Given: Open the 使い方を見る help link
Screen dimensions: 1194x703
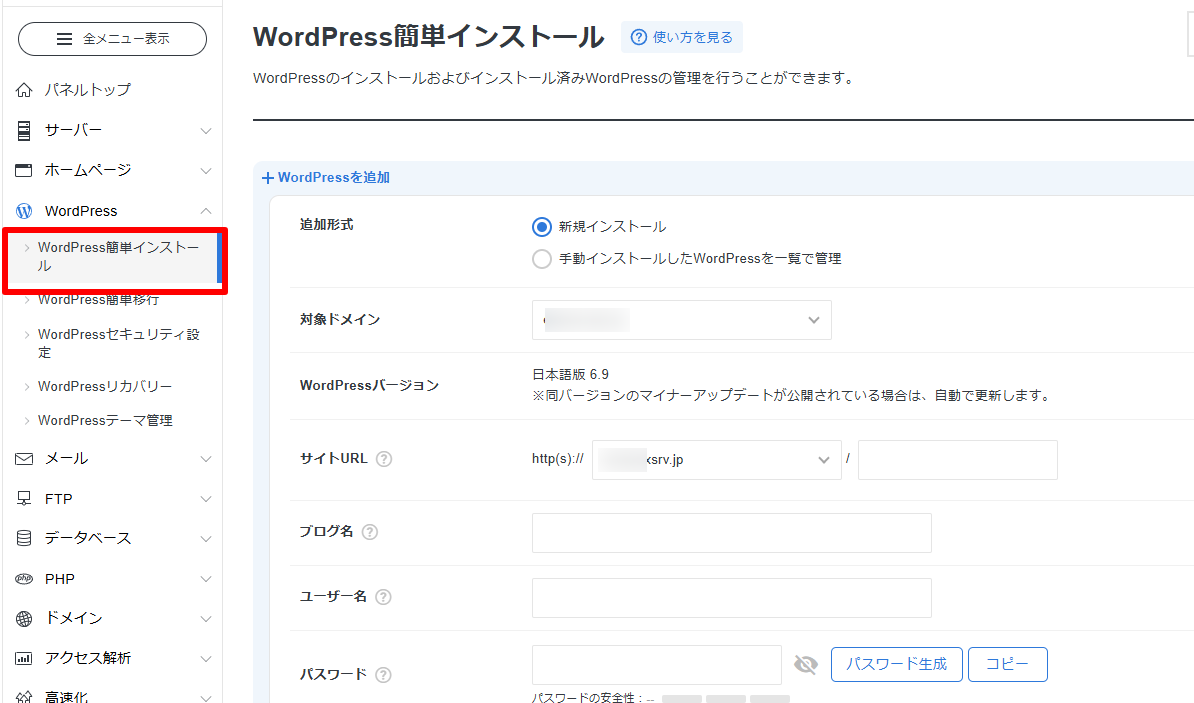Looking at the screenshot, I should [682, 36].
